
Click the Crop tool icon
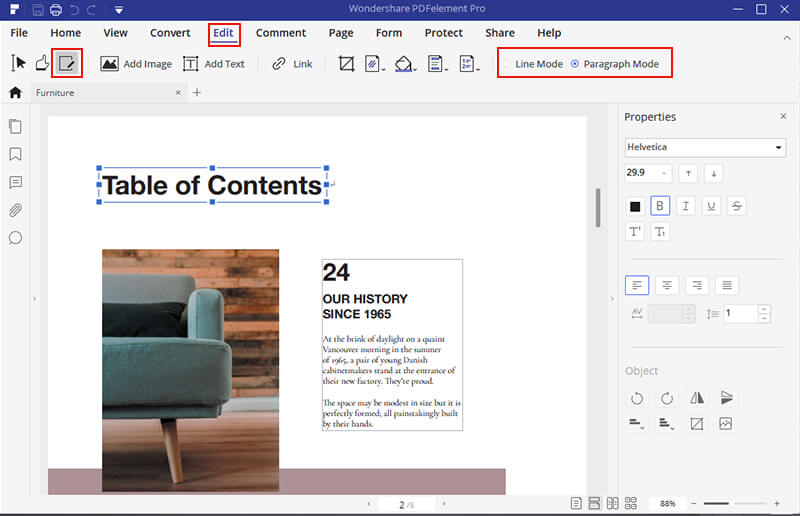346,63
